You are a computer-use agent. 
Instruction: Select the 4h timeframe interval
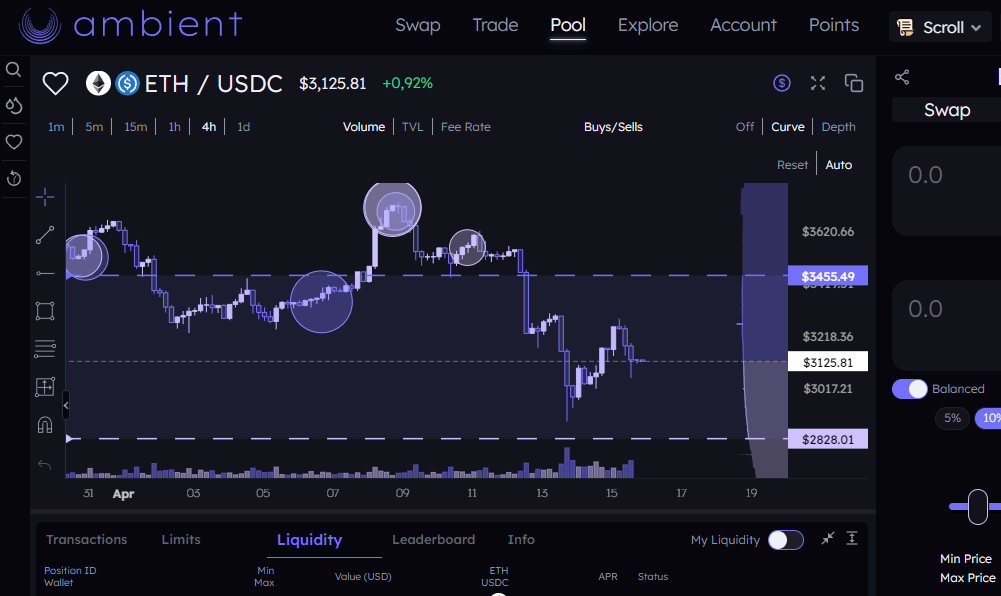208,127
